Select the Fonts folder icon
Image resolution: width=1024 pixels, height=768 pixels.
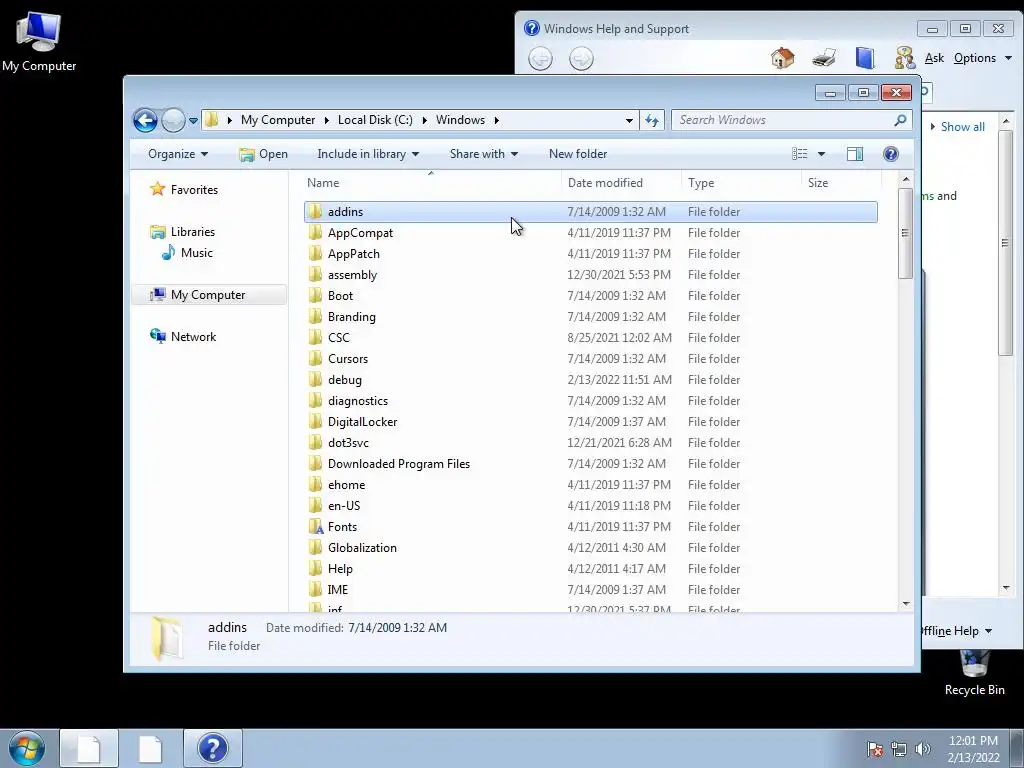pyautogui.click(x=315, y=526)
